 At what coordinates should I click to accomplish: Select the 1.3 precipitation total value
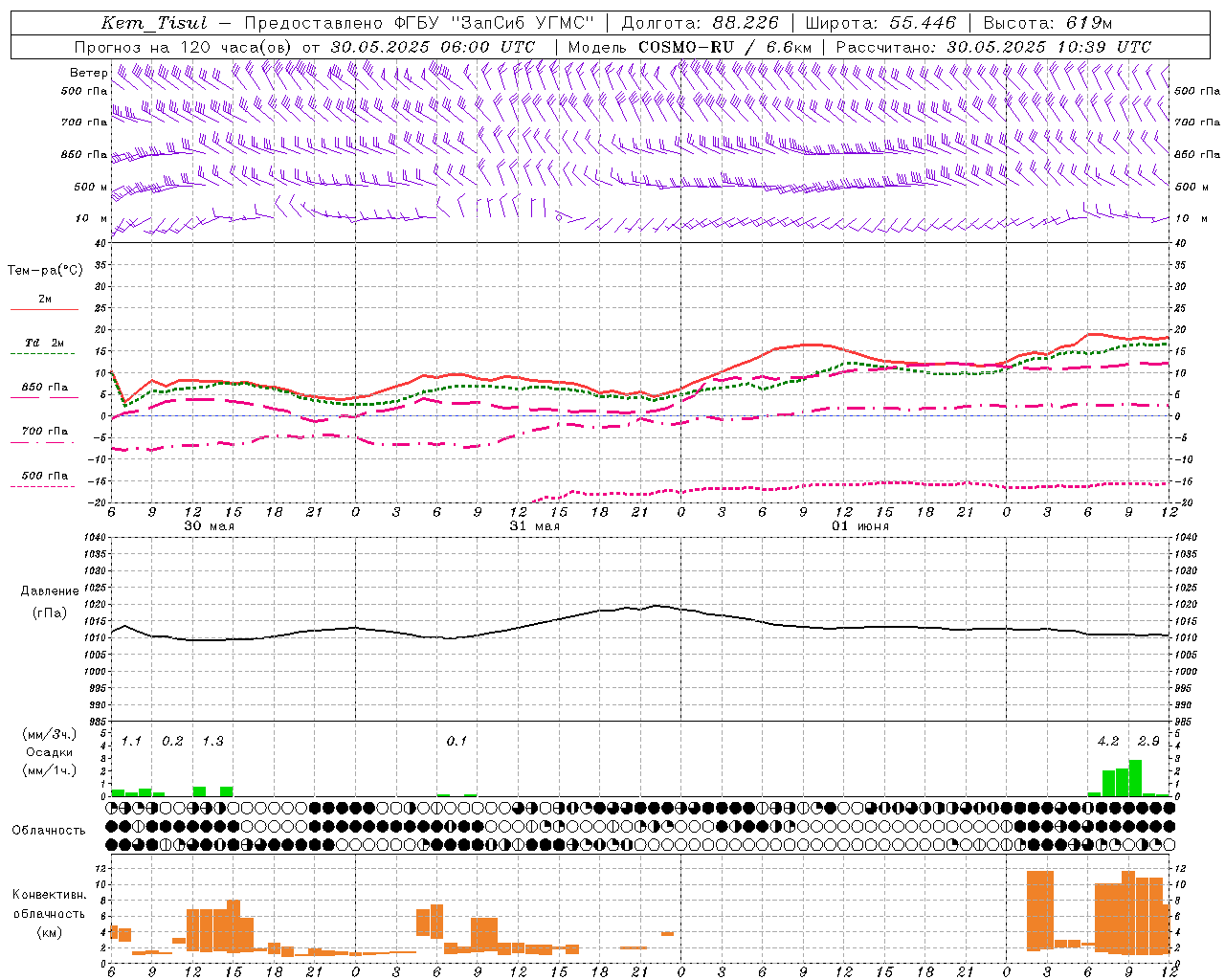(212, 742)
